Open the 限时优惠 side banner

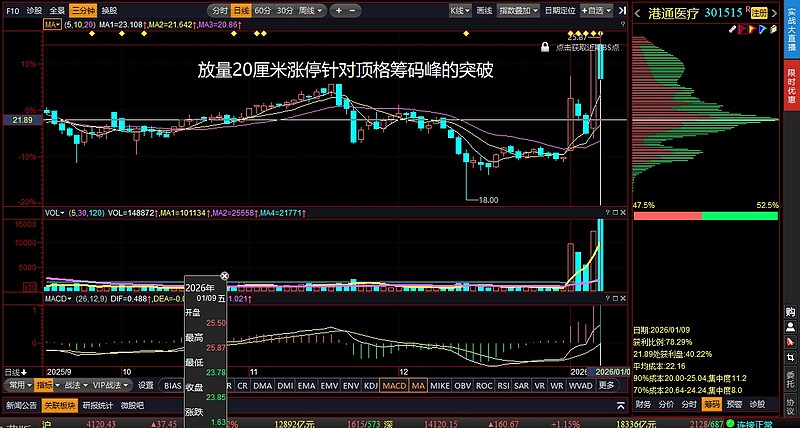[x=791, y=86]
